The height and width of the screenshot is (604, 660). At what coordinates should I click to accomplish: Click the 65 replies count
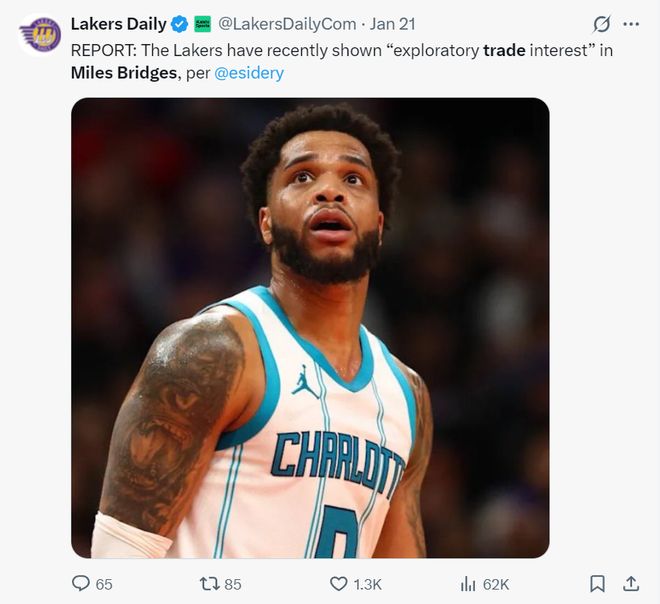(104, 584)
